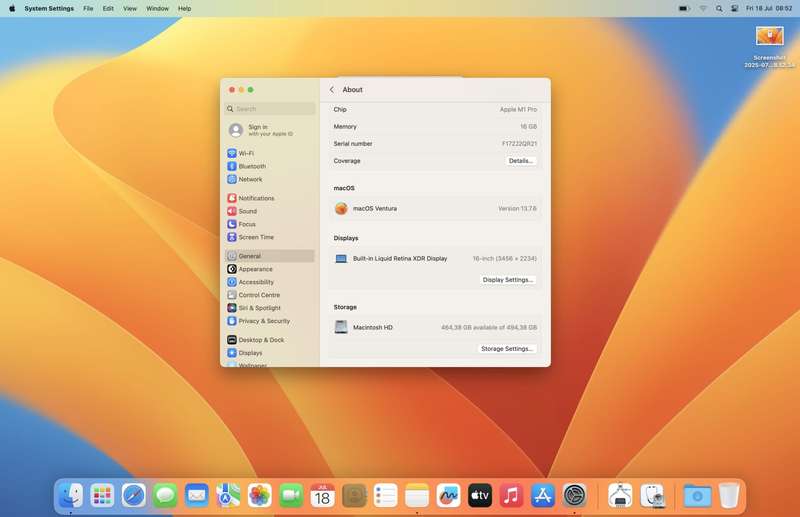Viewport: 800px width, 517px height.
Task: Open App Store from the Dock
Action: pos(543,495)
